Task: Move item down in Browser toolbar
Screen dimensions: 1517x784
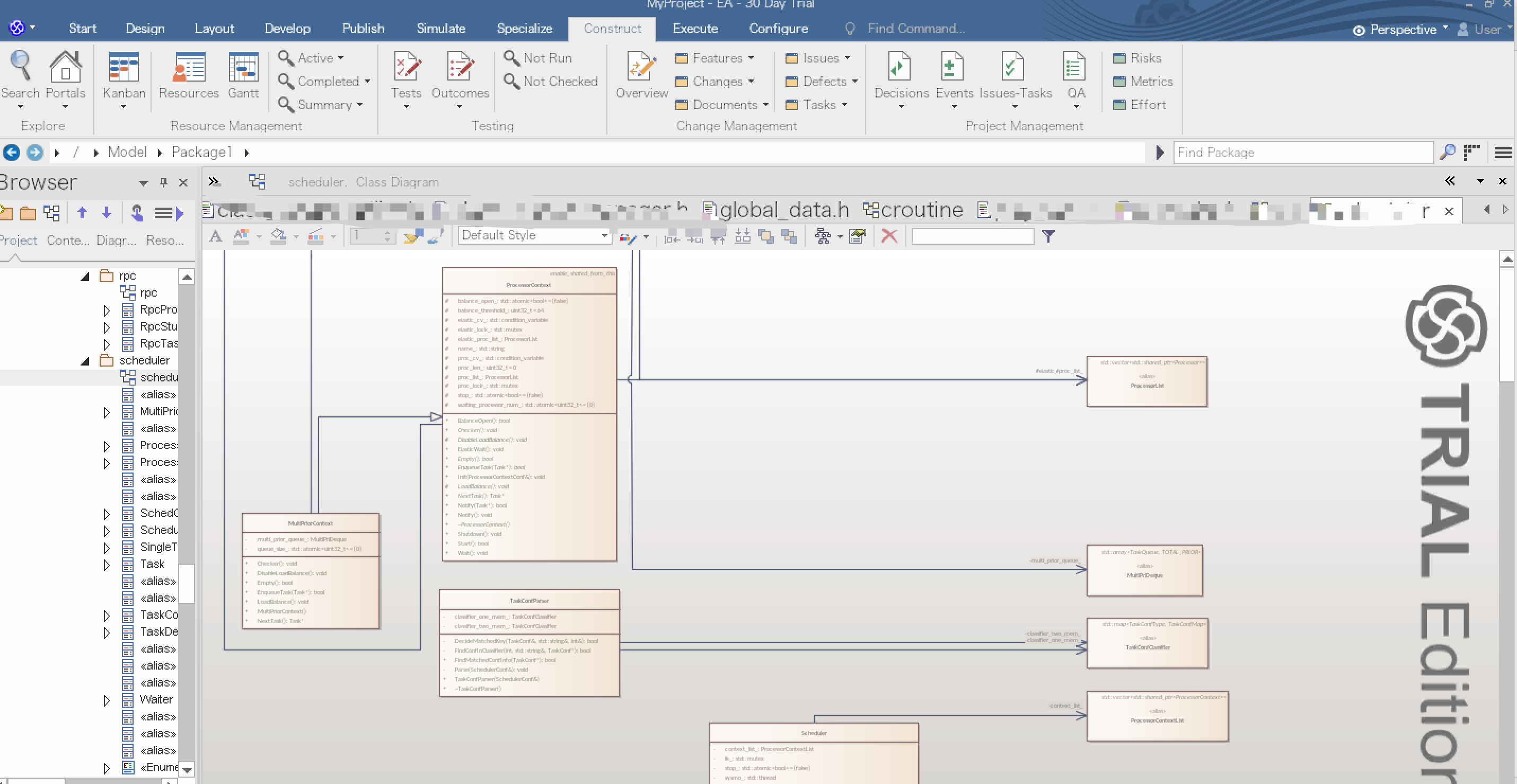Action: [x=107, y=213]
